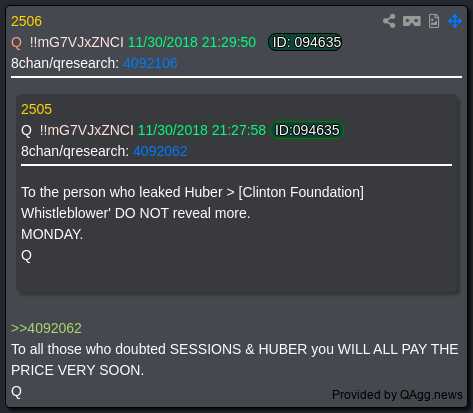473x413 pixels.
Task: Click the timestamp 11/30/2018 21:27:58
Action: pos(202,130)
